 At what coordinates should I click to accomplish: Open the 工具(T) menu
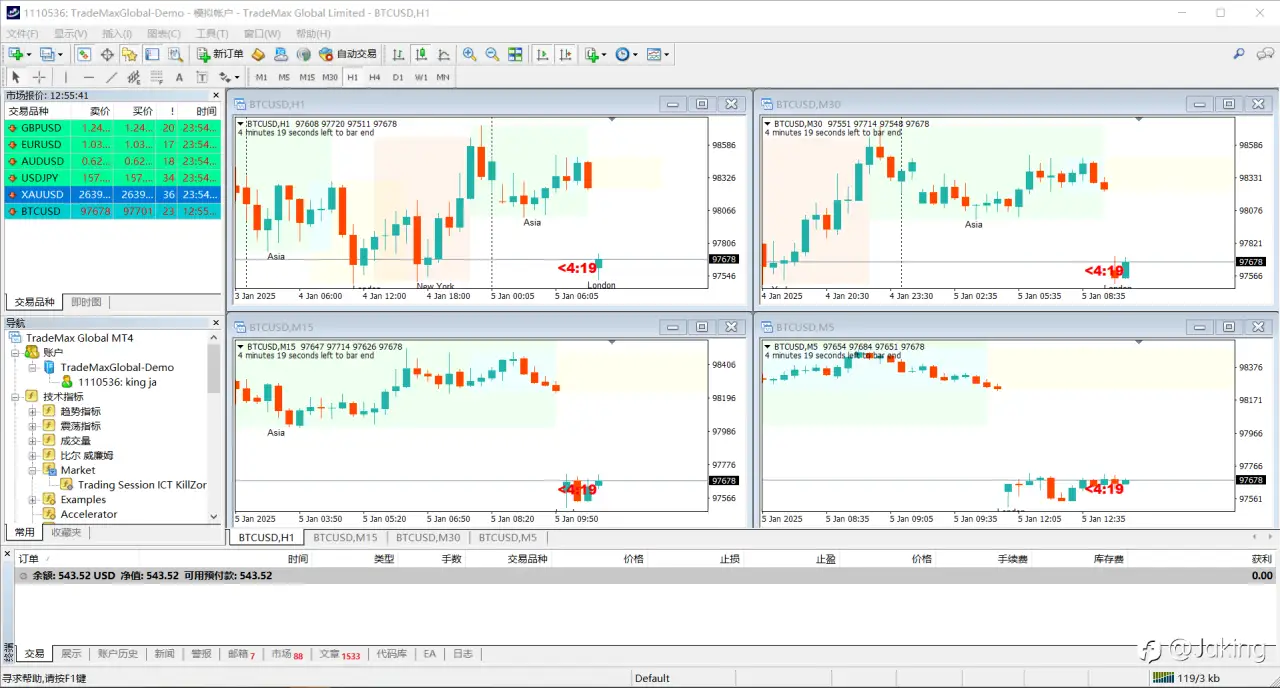click(212, 34)
